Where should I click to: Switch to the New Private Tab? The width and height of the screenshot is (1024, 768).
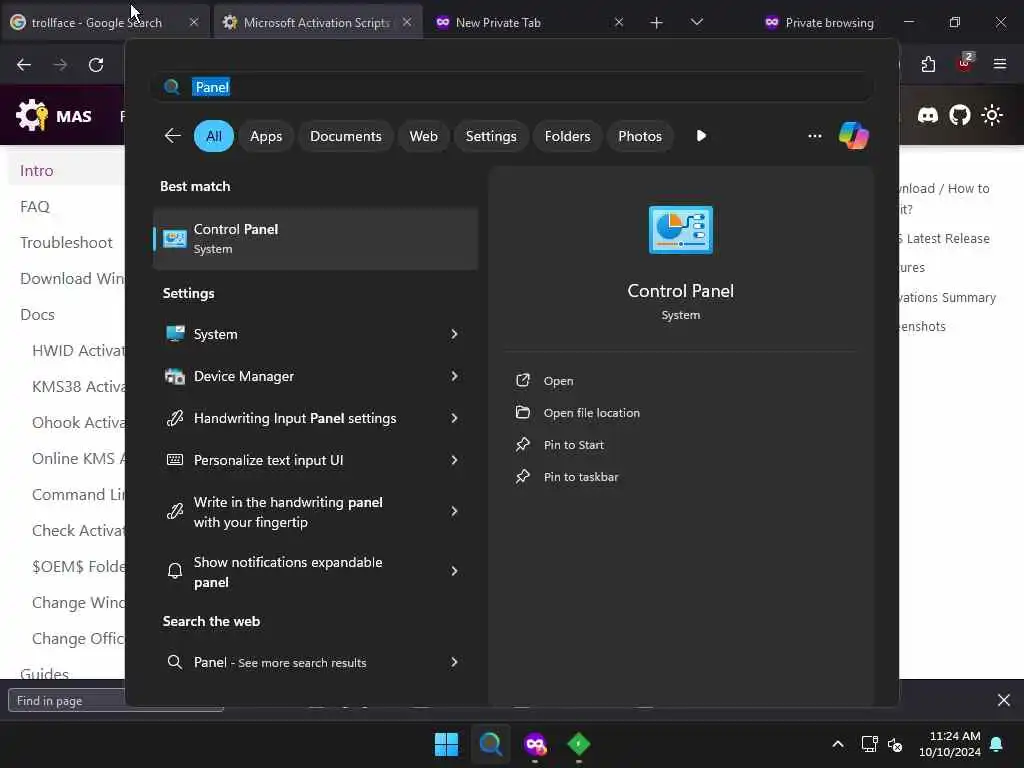click(x=498, y=23)
